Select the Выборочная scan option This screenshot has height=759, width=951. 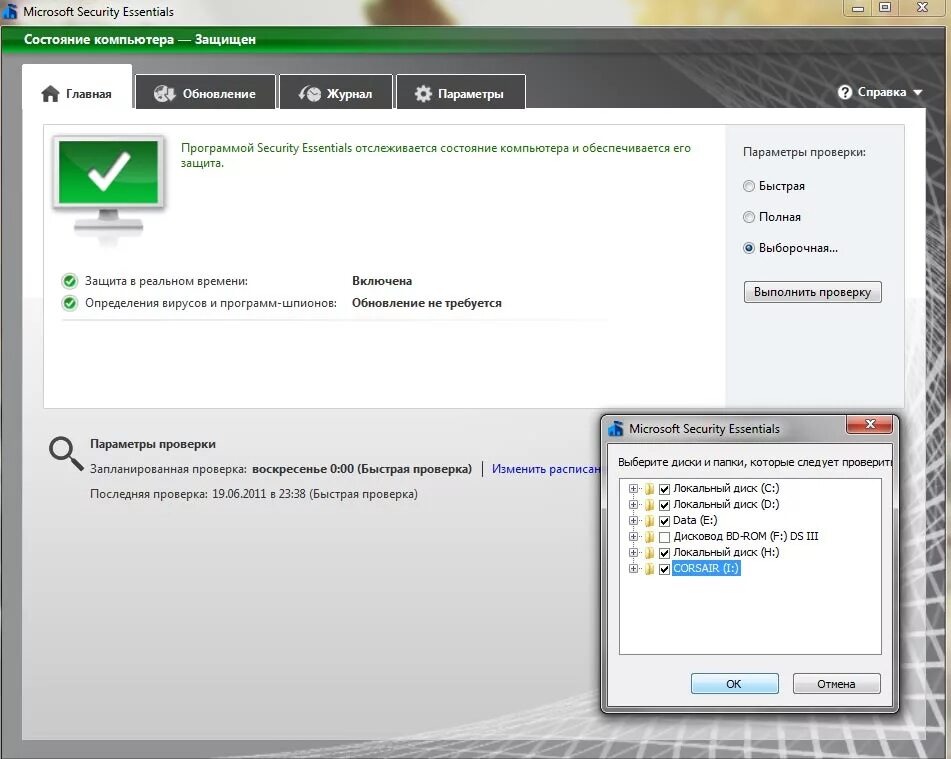(x=749, y=248)
